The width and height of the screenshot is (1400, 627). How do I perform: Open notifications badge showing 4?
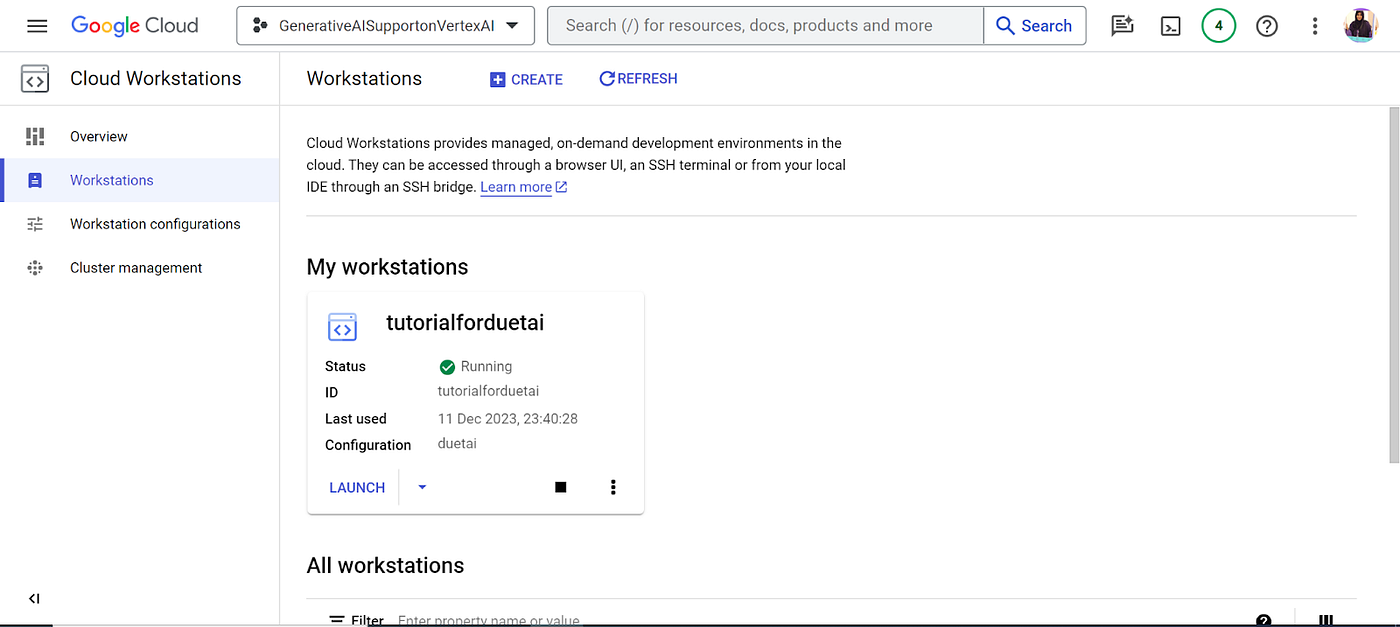[1218, 26]
